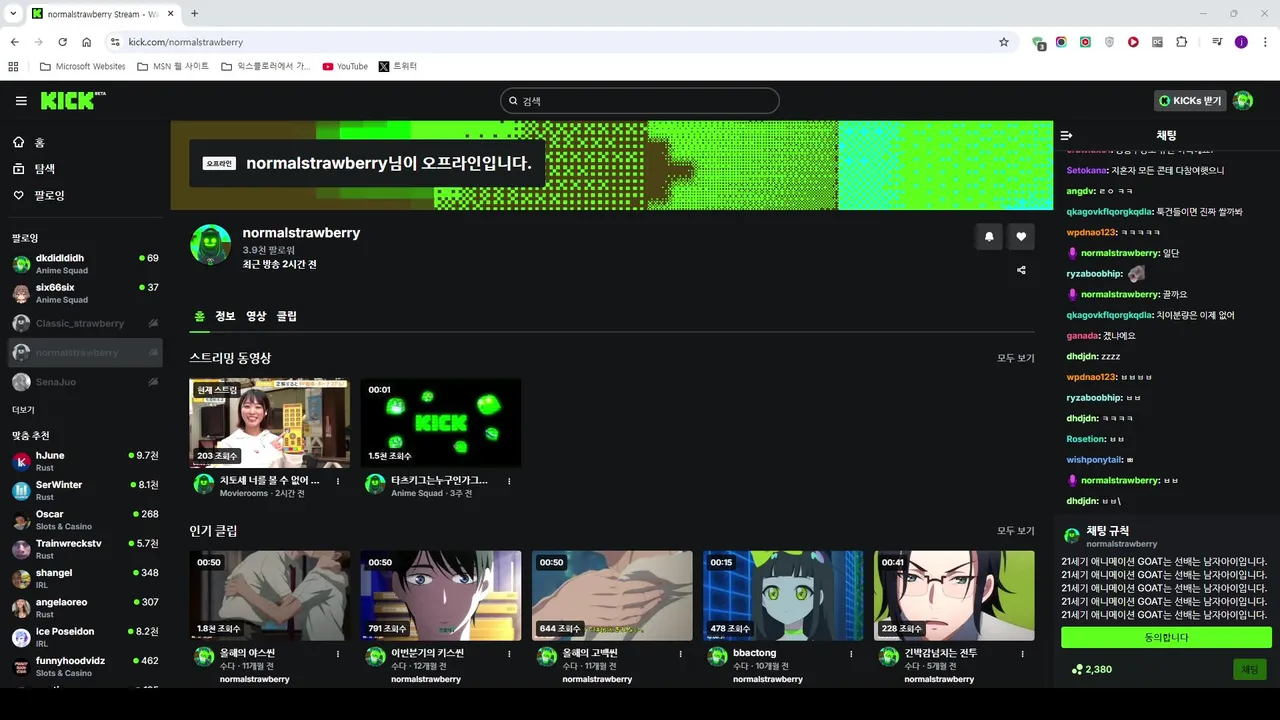Open dkdidldidh followed channel

85,264
